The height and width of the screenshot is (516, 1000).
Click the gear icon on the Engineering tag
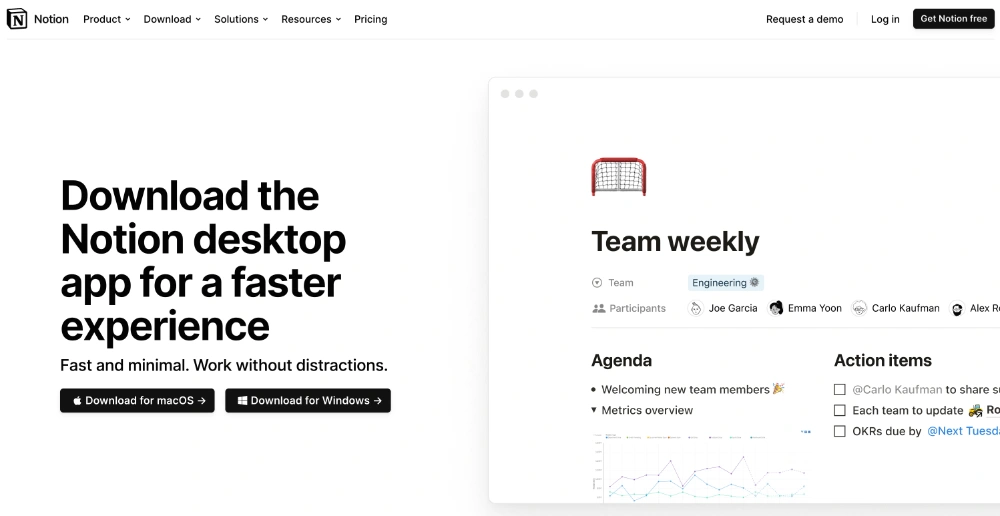tap(754, 283)
